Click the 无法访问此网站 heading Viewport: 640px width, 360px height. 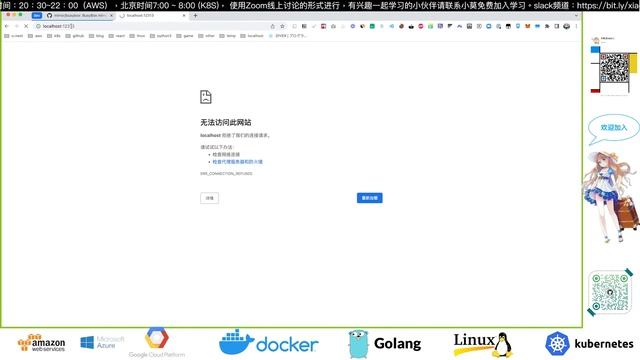click(x=226, y=122)
